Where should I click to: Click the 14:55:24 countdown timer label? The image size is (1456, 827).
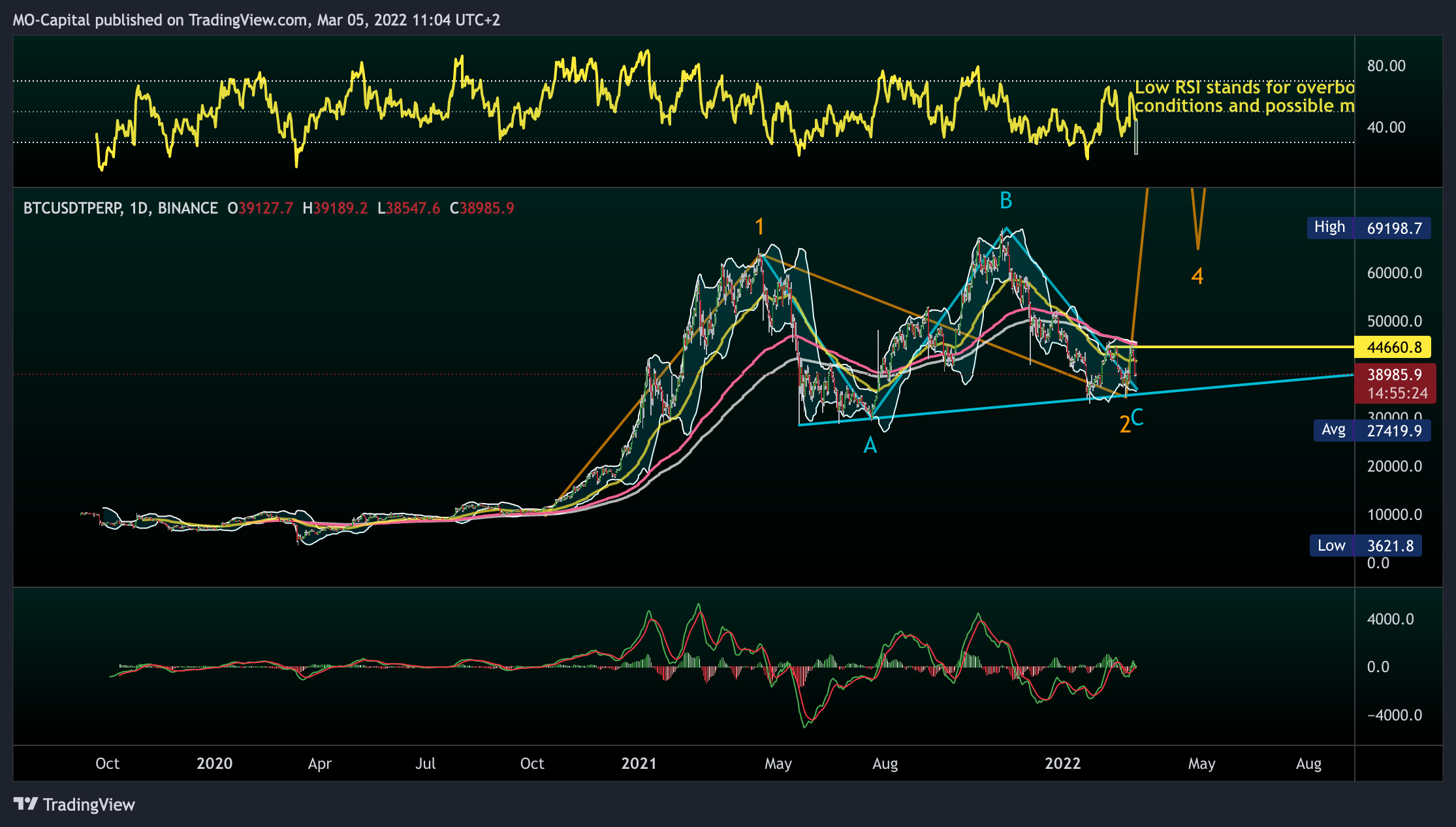point(1398,393)
